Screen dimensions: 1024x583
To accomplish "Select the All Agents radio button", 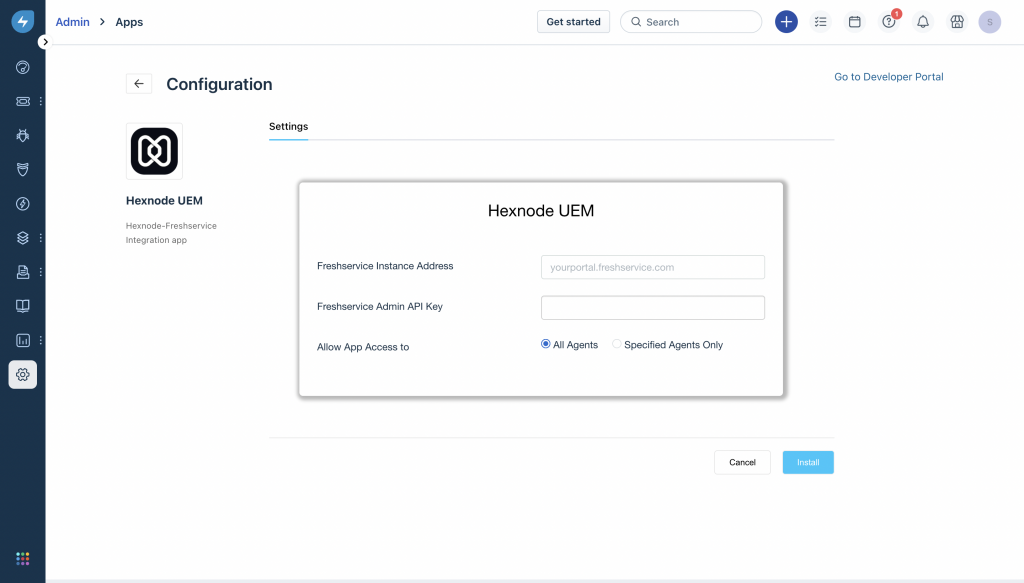I will click(x=543, y=344).
